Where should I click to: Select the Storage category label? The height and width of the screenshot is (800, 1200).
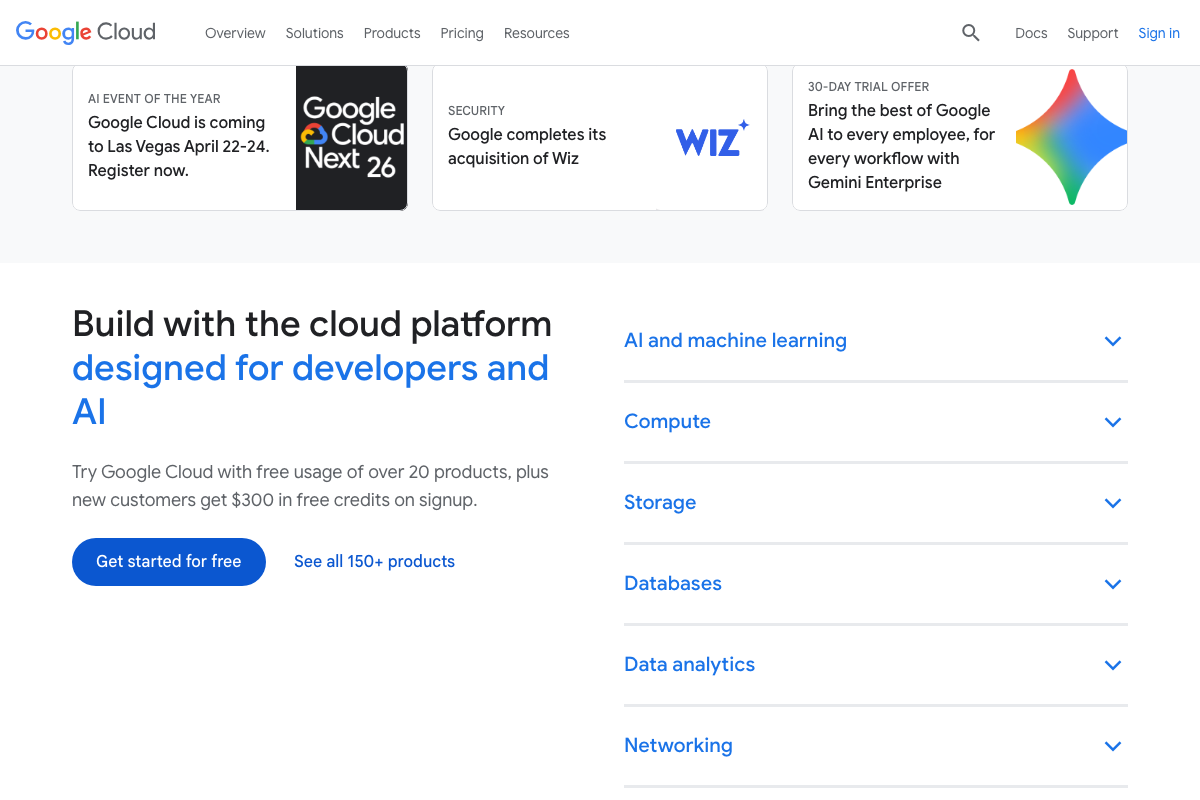pos(660,503)
